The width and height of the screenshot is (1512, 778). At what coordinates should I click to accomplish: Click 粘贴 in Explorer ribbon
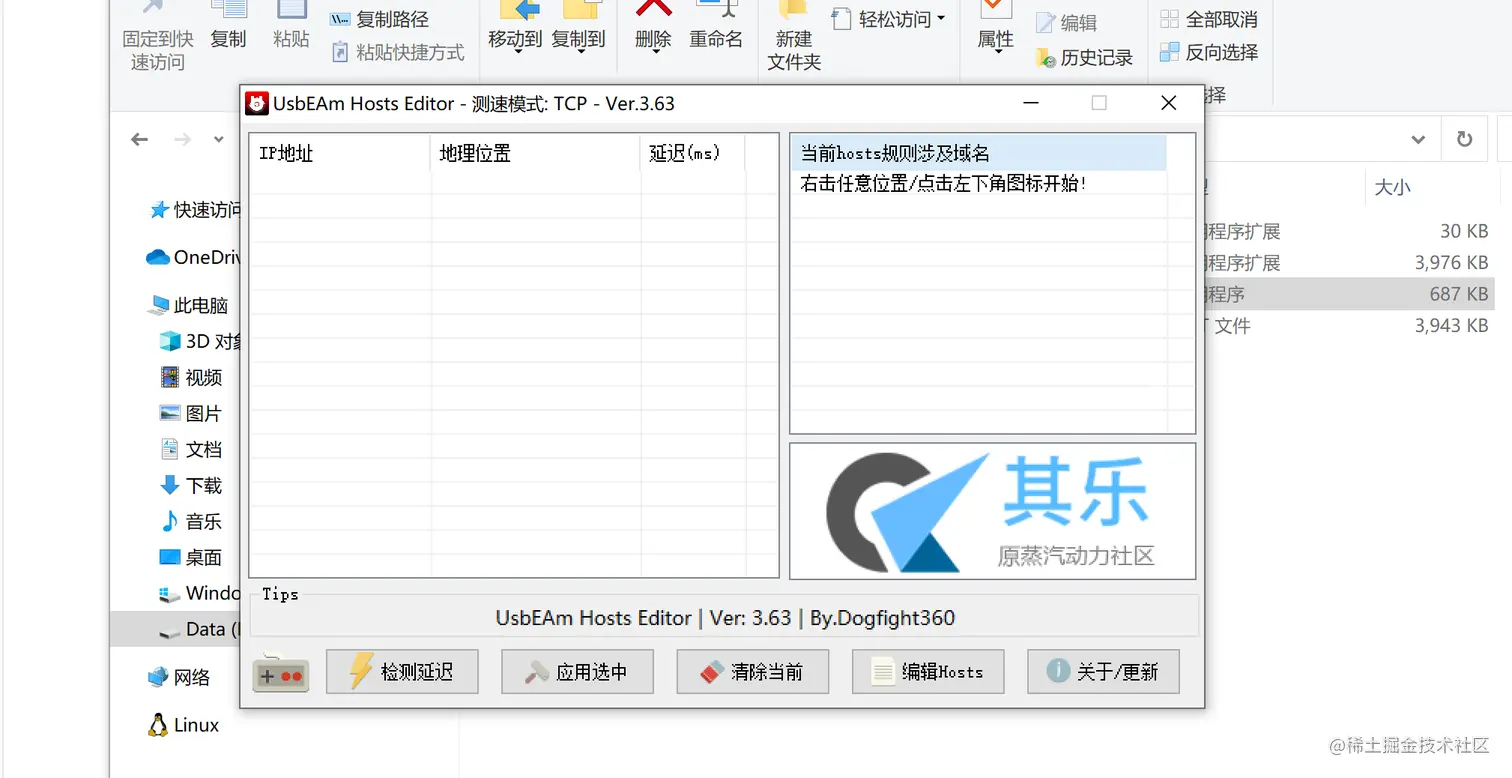click(291, 28)
